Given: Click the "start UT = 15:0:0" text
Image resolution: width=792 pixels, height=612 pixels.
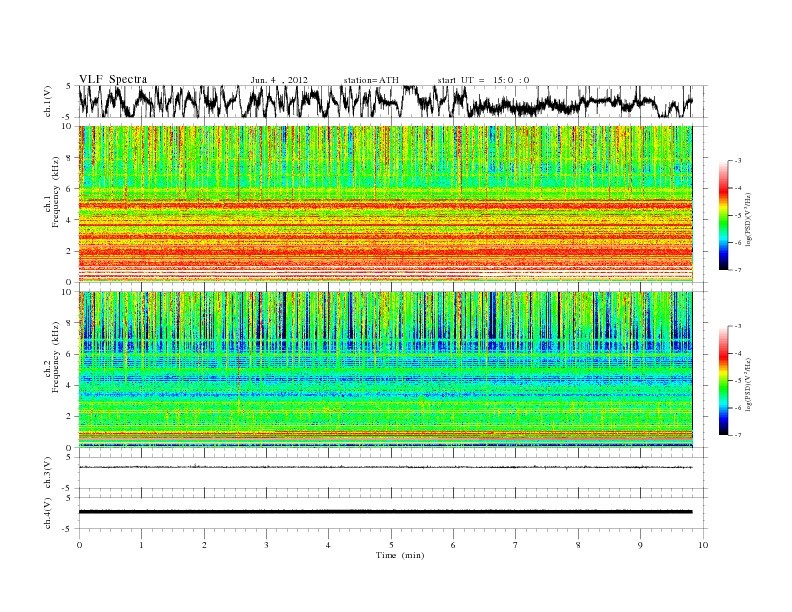Looking at the screenshot, I should 483,80.
